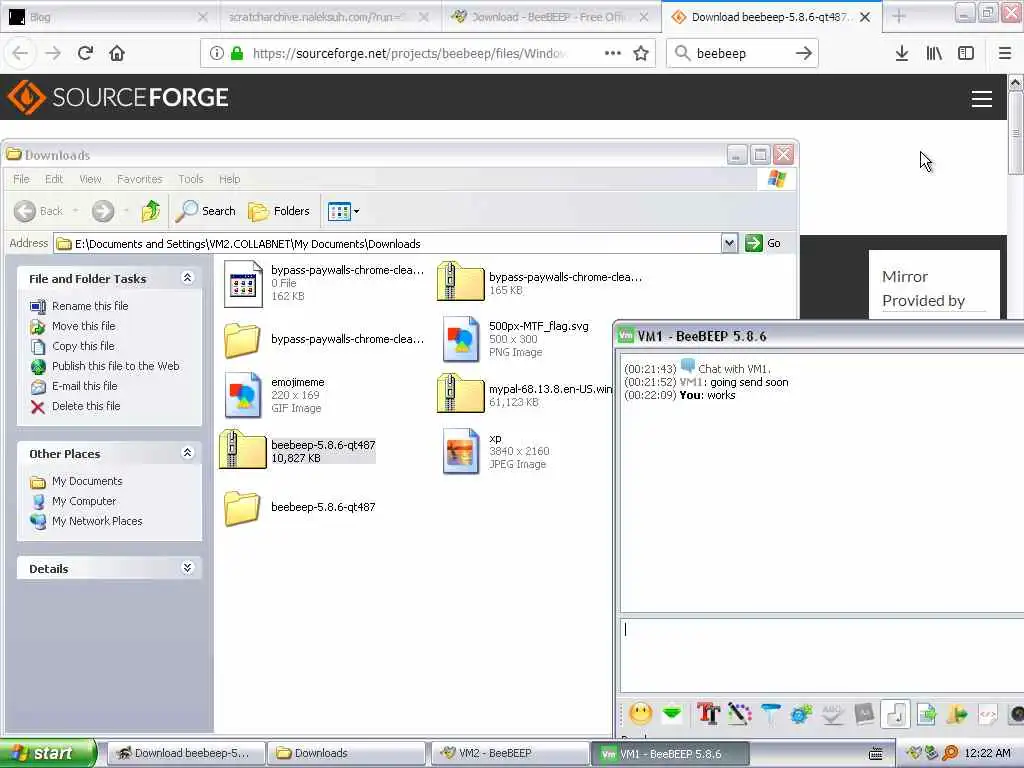The height and width of the screenshot is (768, 1024).
Task: Select the 162 KB bypass-paywalls '0 File'
Action: tap(324, 283)
